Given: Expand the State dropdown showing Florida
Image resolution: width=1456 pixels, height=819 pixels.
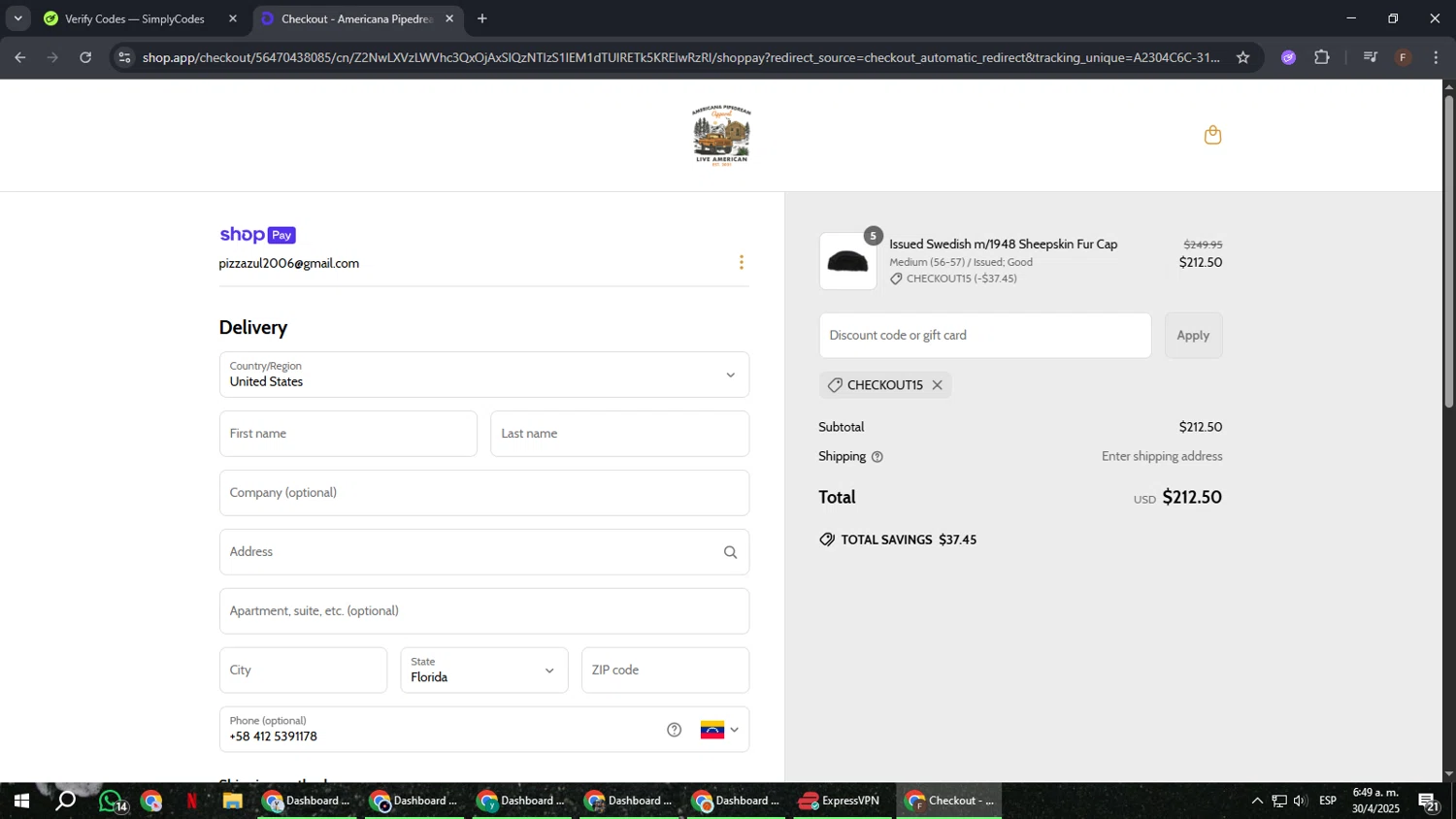Looking at the screenshot, I should [x=484, y=671].
